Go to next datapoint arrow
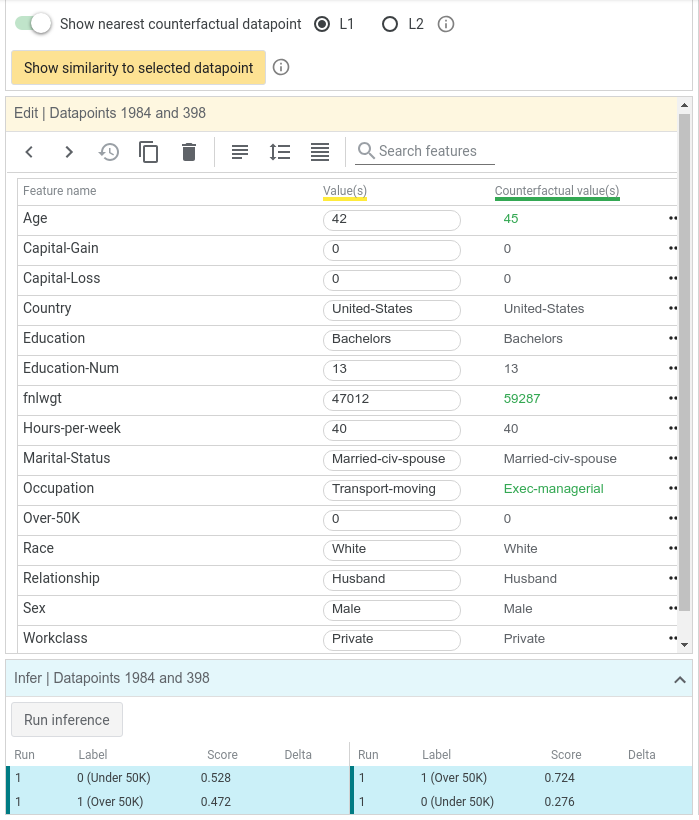The image size is (699, 820). point(68,152)
